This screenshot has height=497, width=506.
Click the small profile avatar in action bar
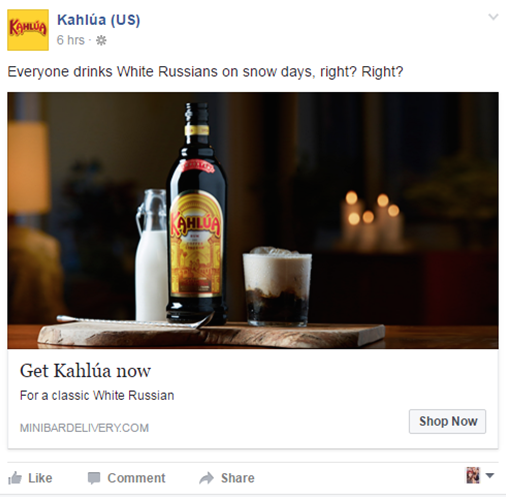pyautogui.click(x=473, y=475)
